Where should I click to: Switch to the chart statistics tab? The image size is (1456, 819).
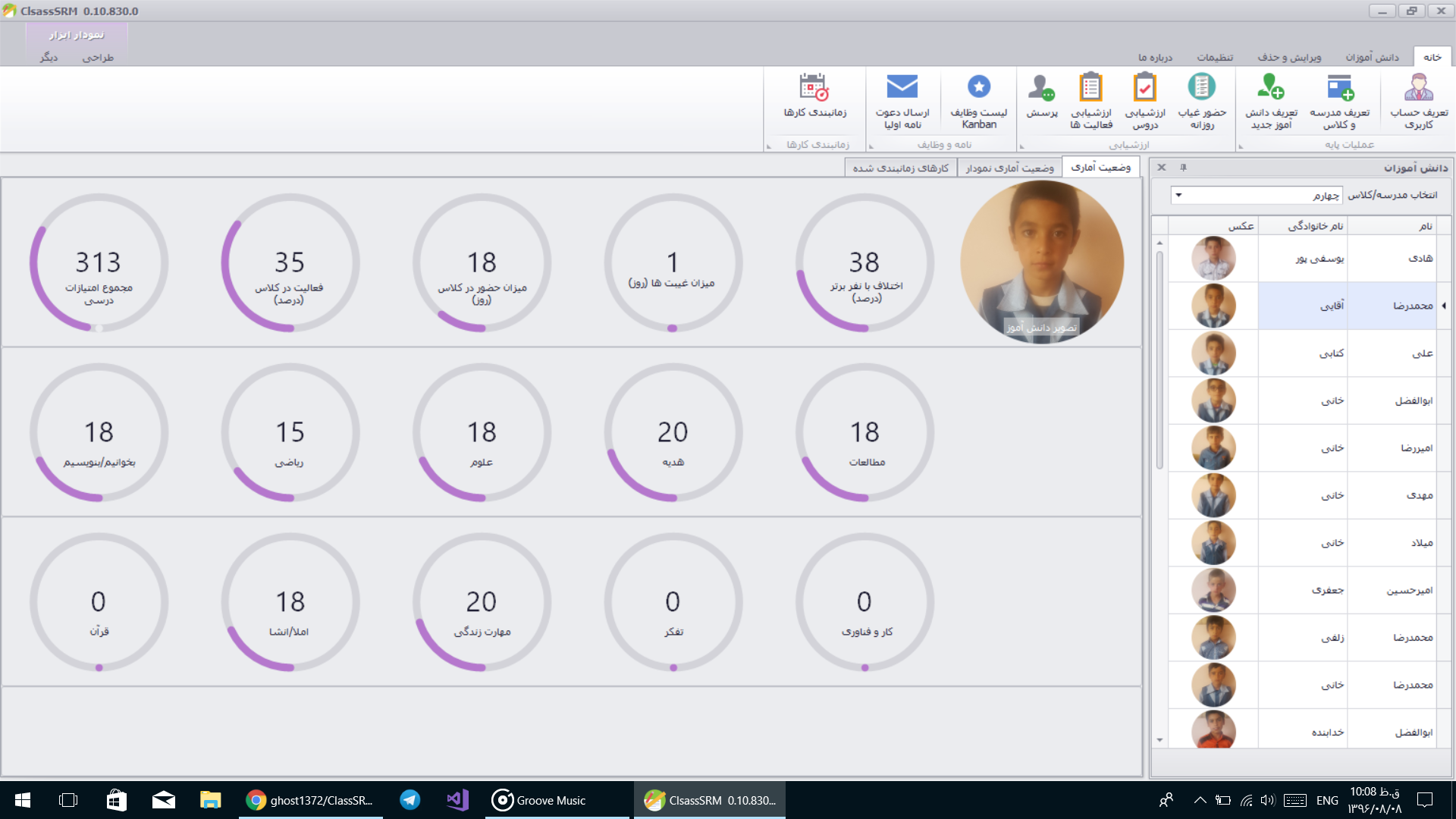(x=1009, y=168)
